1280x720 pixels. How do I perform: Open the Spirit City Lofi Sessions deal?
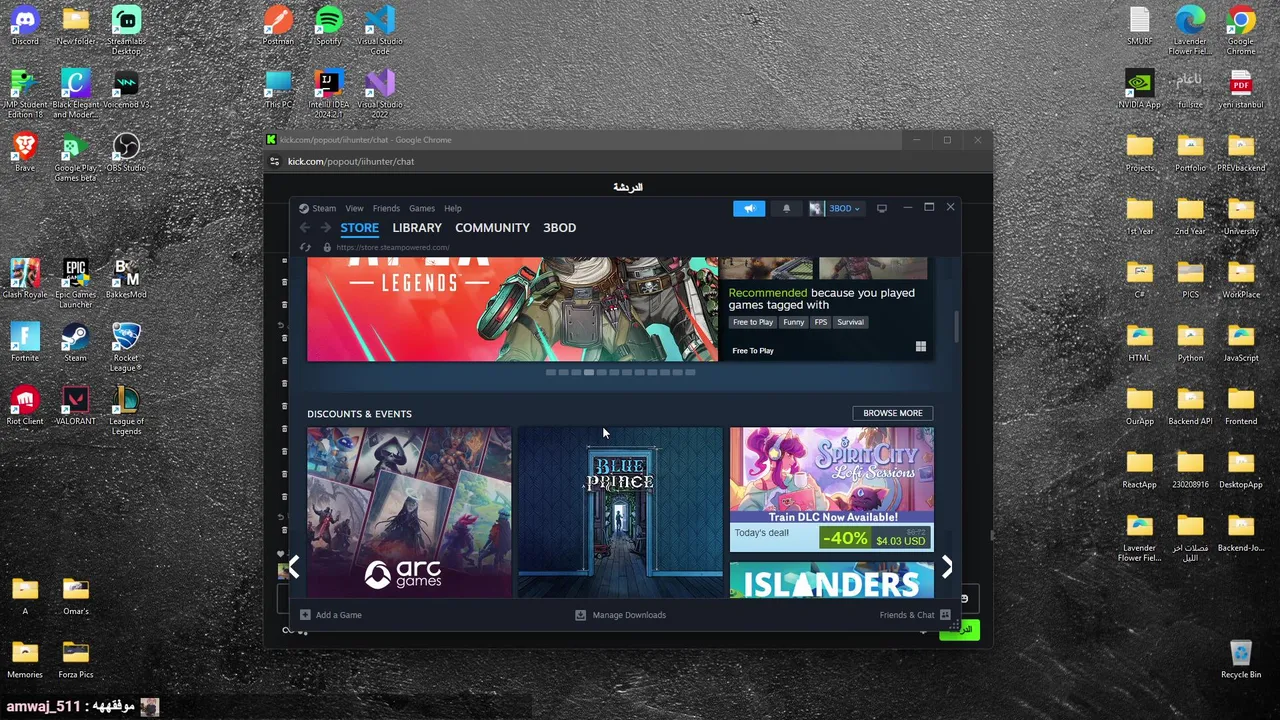pyautogui.click(x=832, y=490)
